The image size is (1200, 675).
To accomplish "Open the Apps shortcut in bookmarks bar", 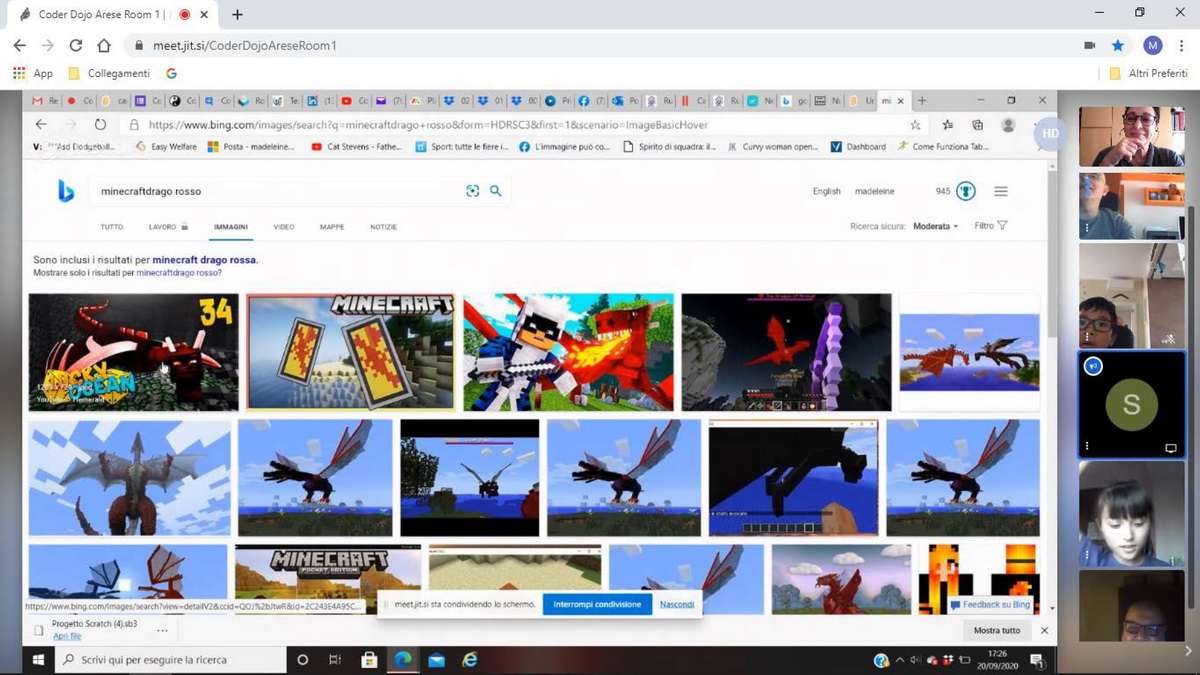I will click(32, 73).
